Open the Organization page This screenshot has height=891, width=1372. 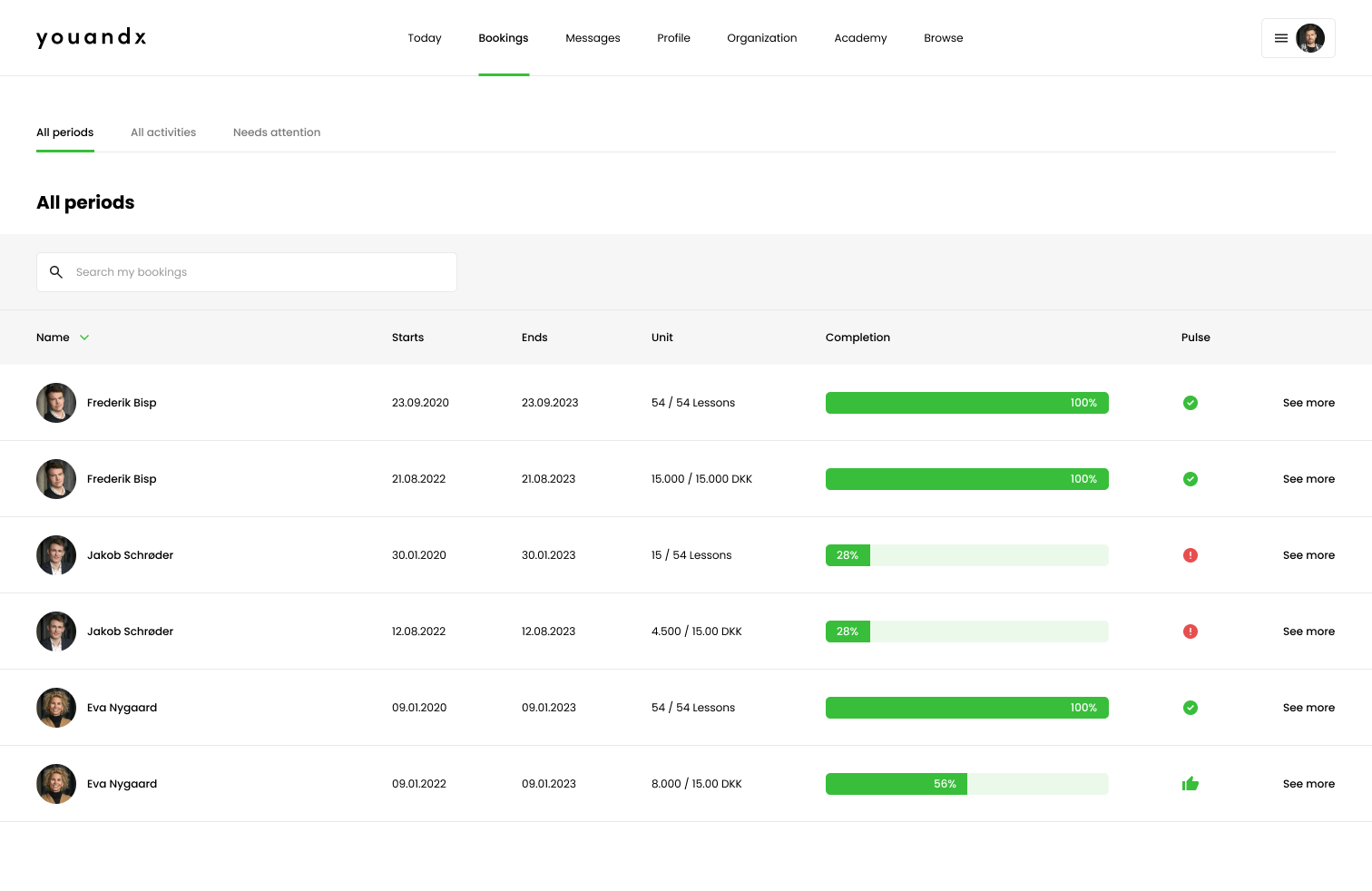(762, 38)
